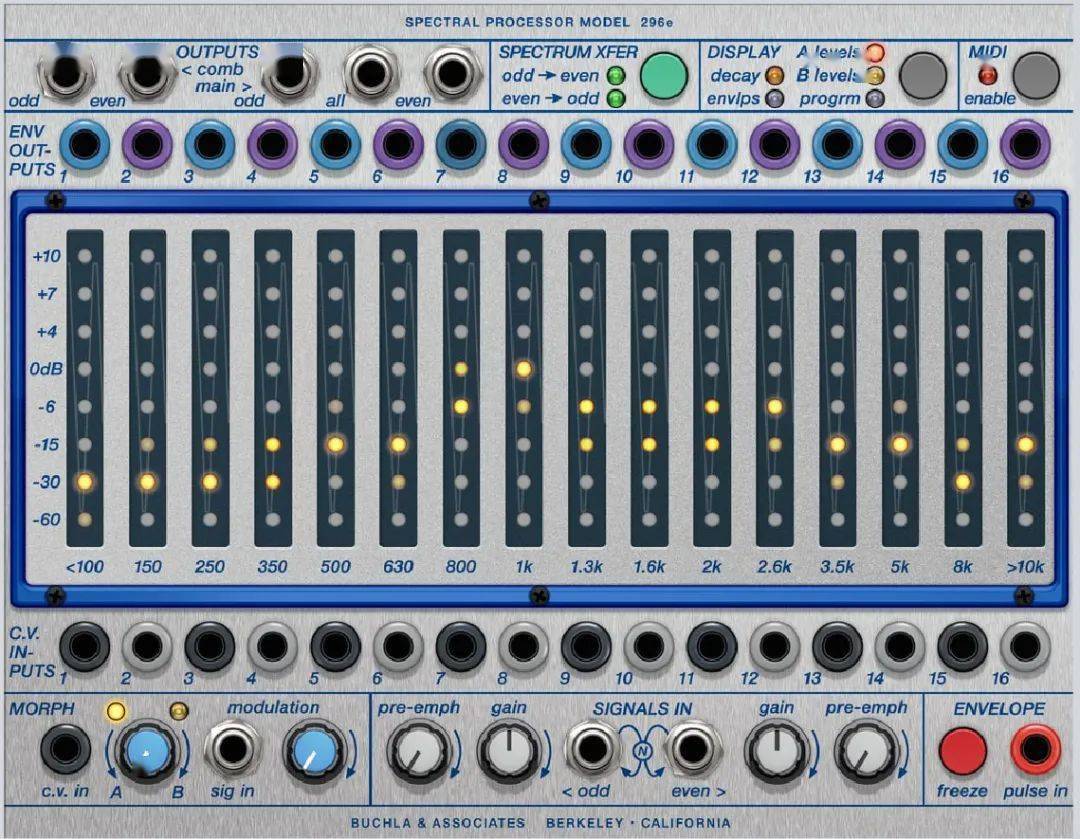Click envelope output jack 8
The height and width of the screenshot is (839, 1080).
(x=523, y=145)
